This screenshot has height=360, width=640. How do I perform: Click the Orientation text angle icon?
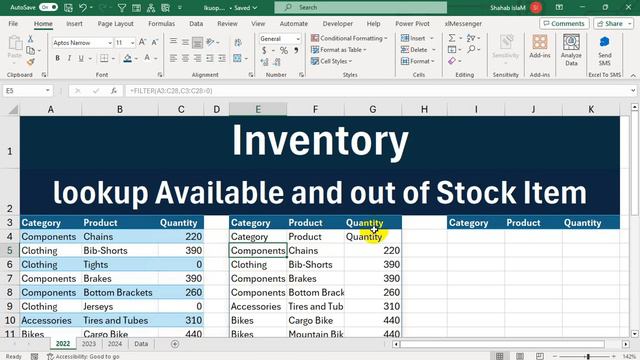[x=210, y=42]
